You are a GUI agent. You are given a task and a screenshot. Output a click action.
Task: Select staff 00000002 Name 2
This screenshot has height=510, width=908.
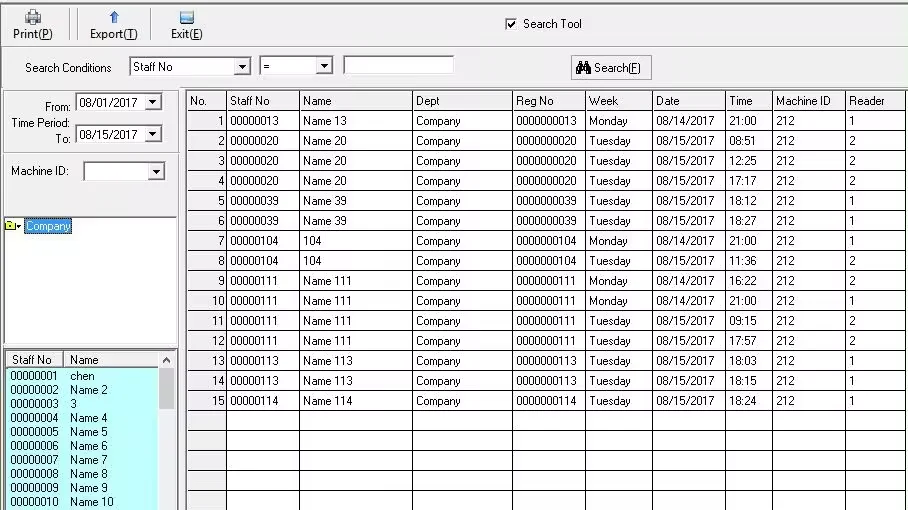(82, 390)
